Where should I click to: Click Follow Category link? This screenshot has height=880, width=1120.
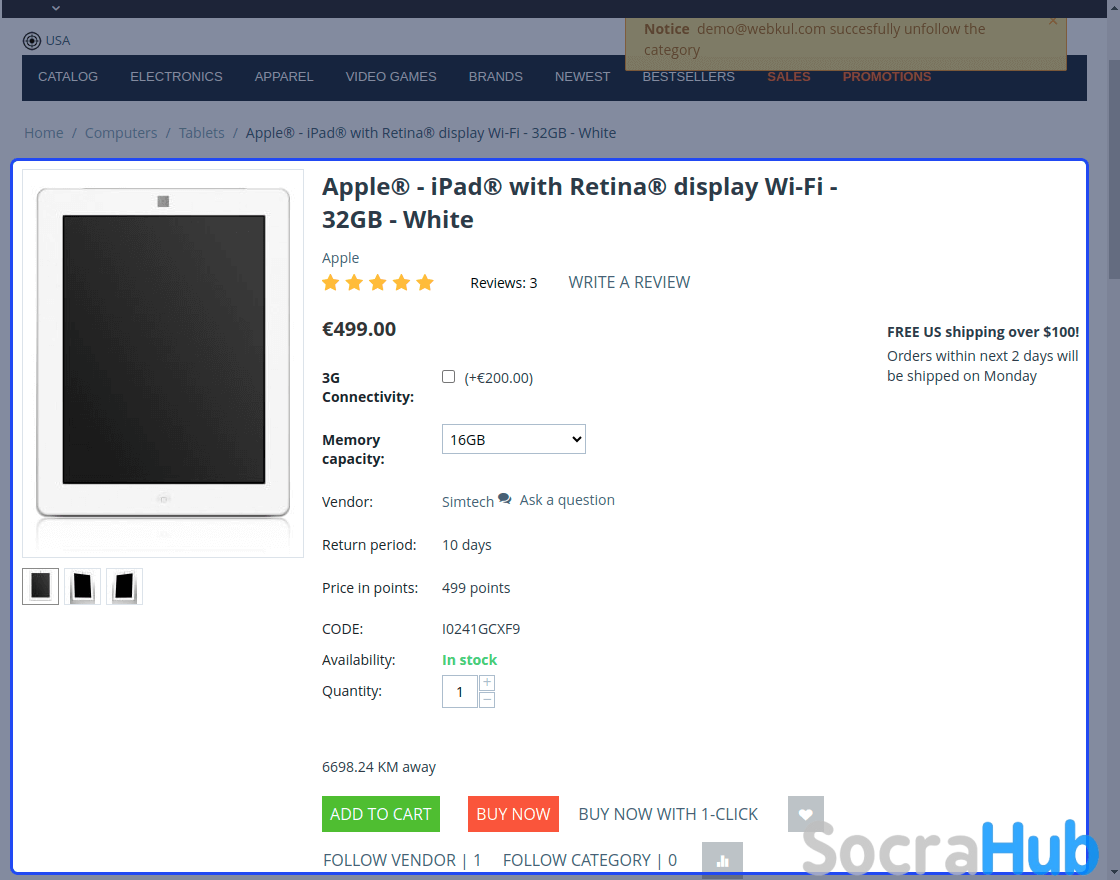[590, 860]
